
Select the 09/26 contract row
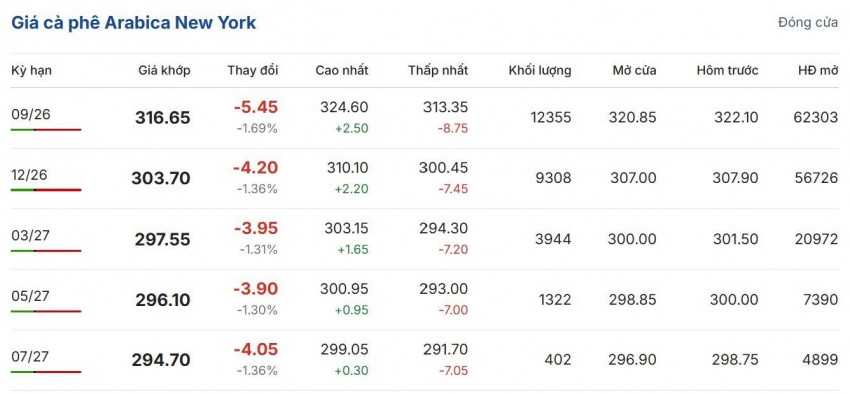point(425,118)
